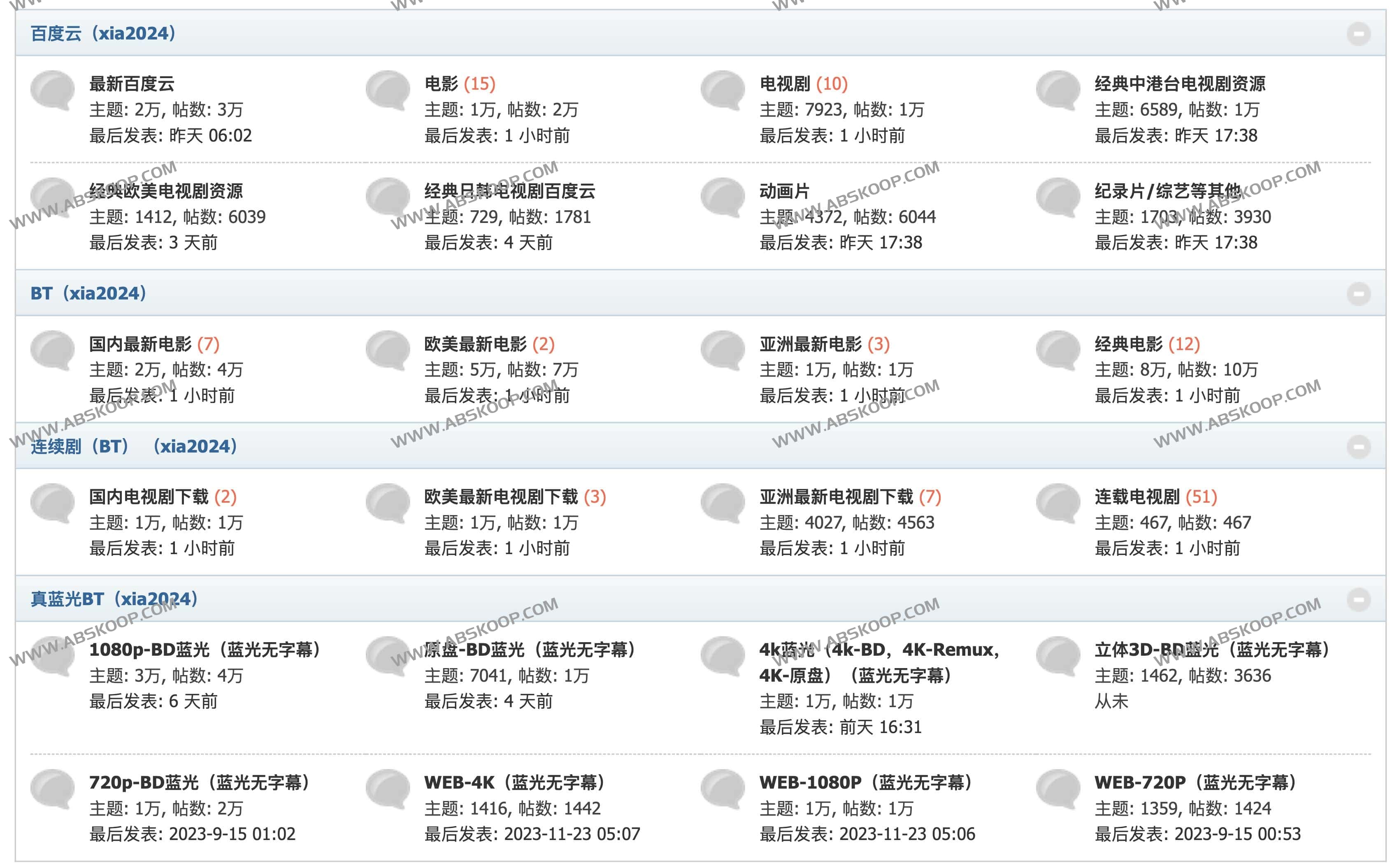
Task: Open 国内最新电影 forum
Action: coord(140,344)
